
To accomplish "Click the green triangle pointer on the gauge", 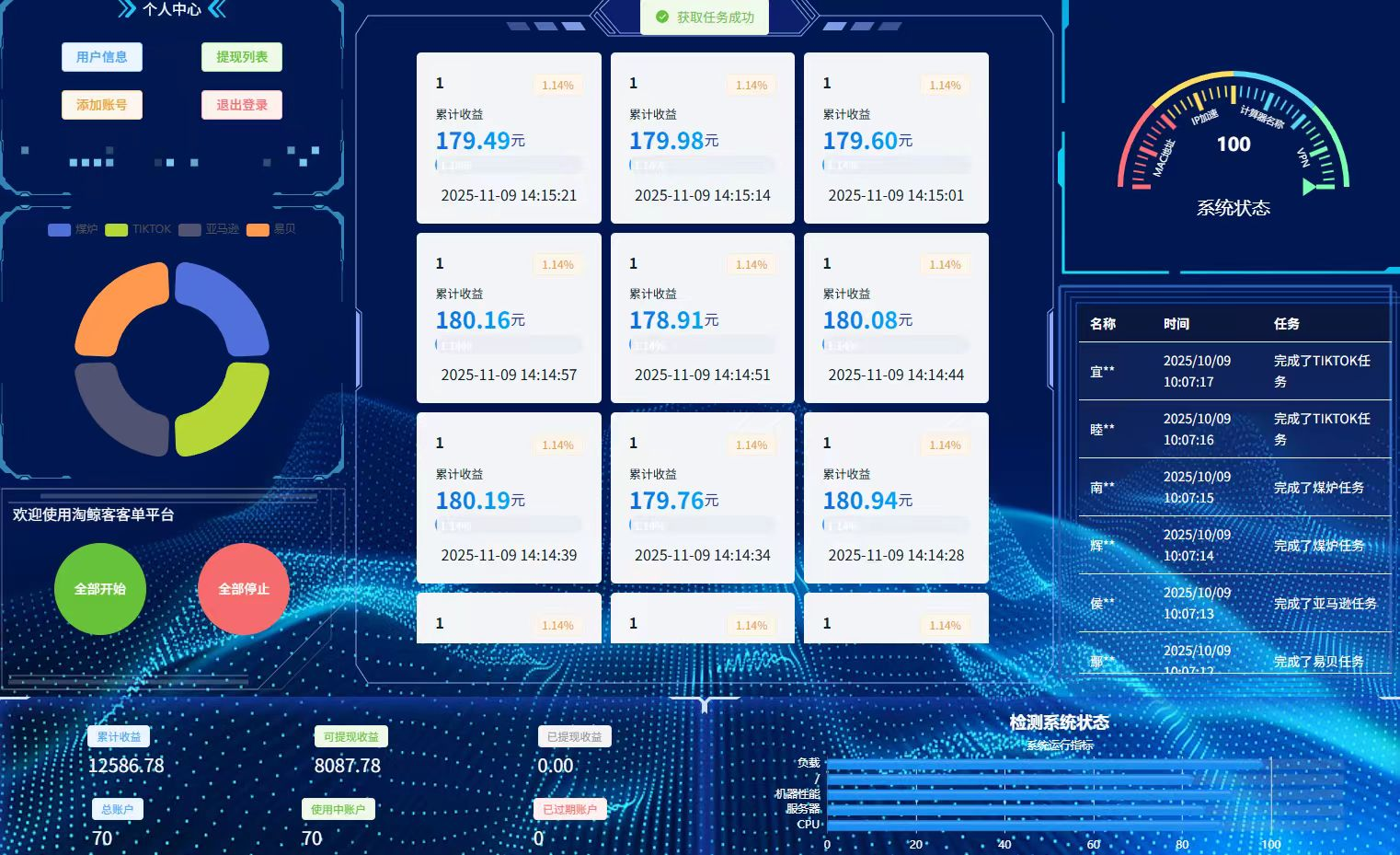I will coord(1309,187).
